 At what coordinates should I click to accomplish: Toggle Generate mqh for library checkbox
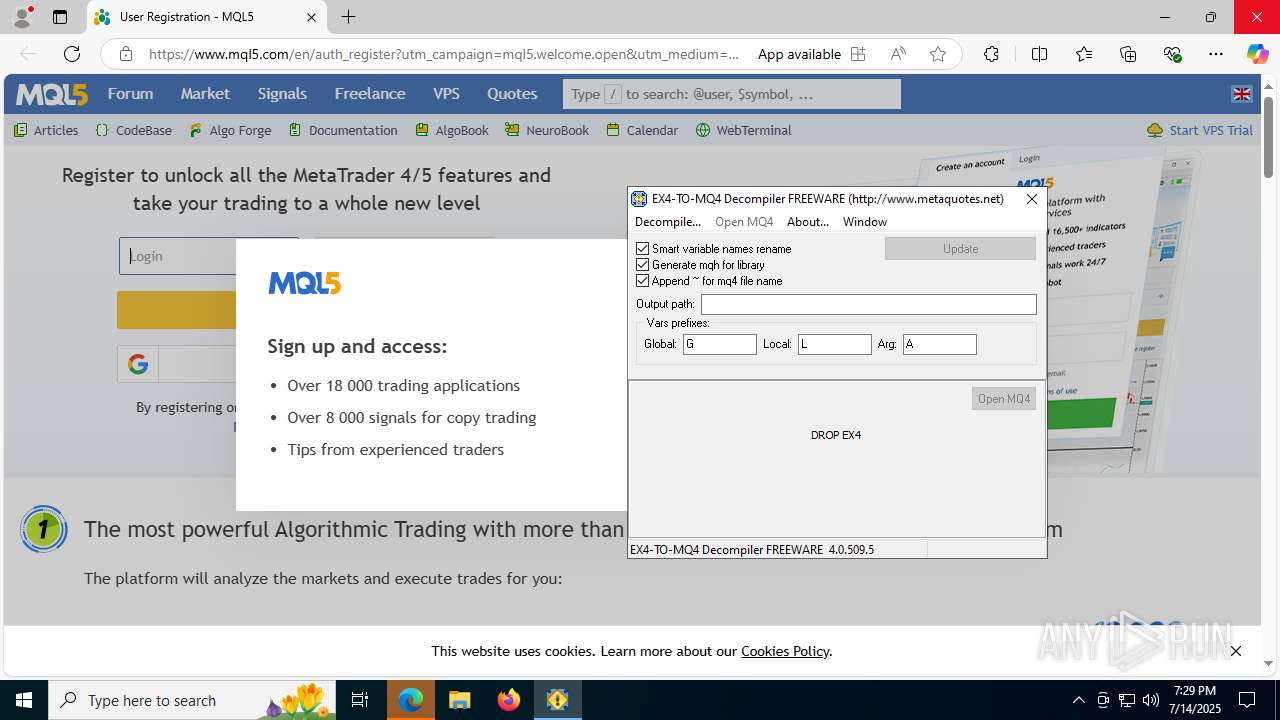pos(643,264)
